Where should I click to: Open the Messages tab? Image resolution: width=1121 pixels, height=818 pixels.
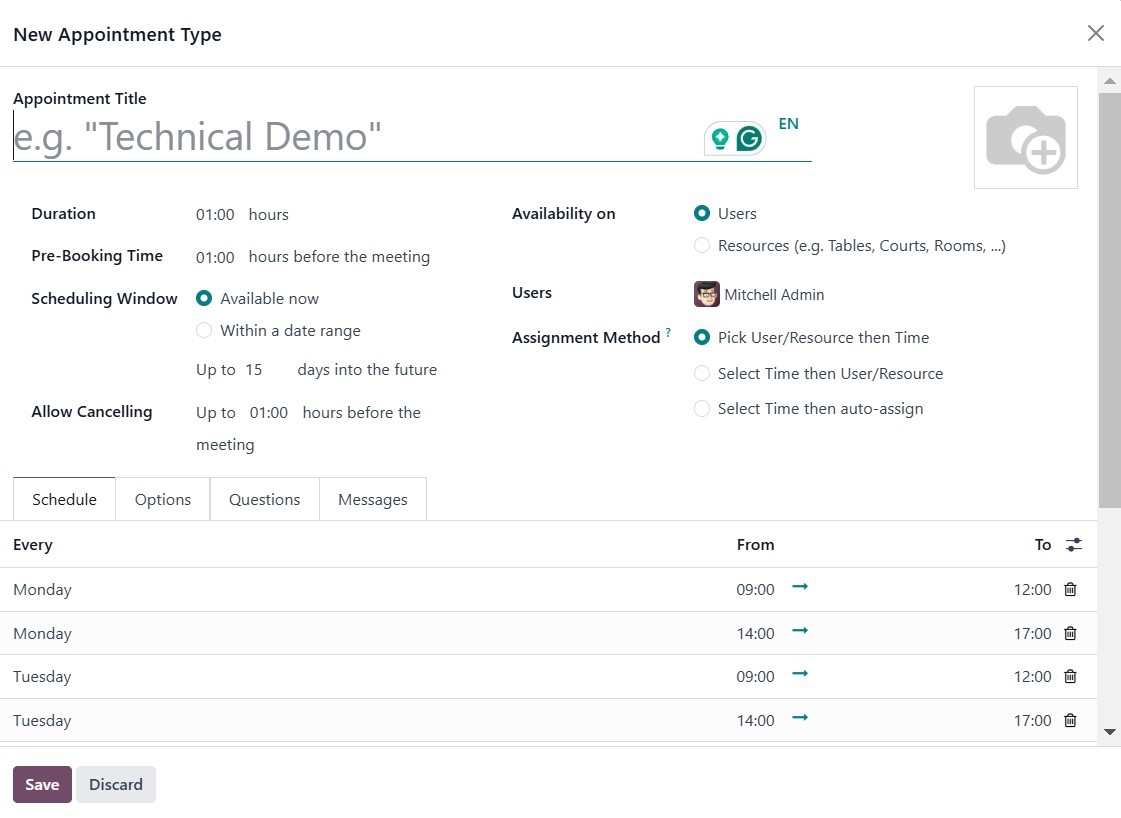[372, 500]
